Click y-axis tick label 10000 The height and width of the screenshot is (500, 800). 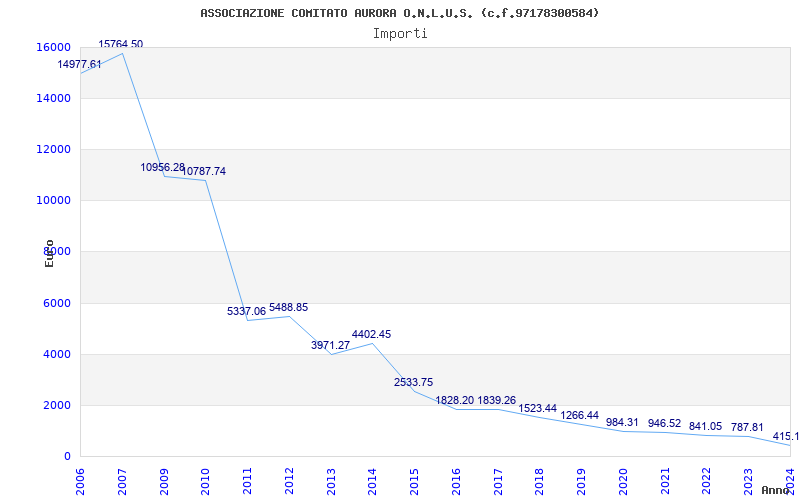(x=53, y=201)
